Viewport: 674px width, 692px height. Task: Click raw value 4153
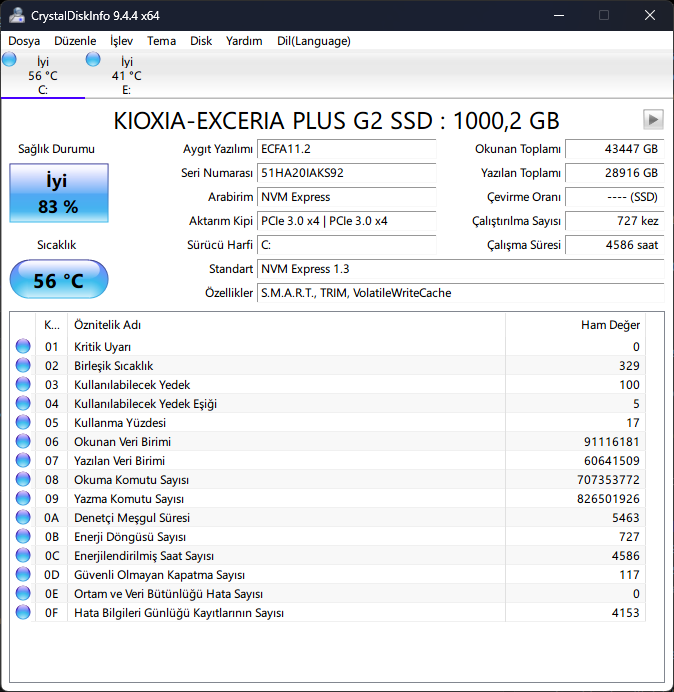click(x=625, y=613)
